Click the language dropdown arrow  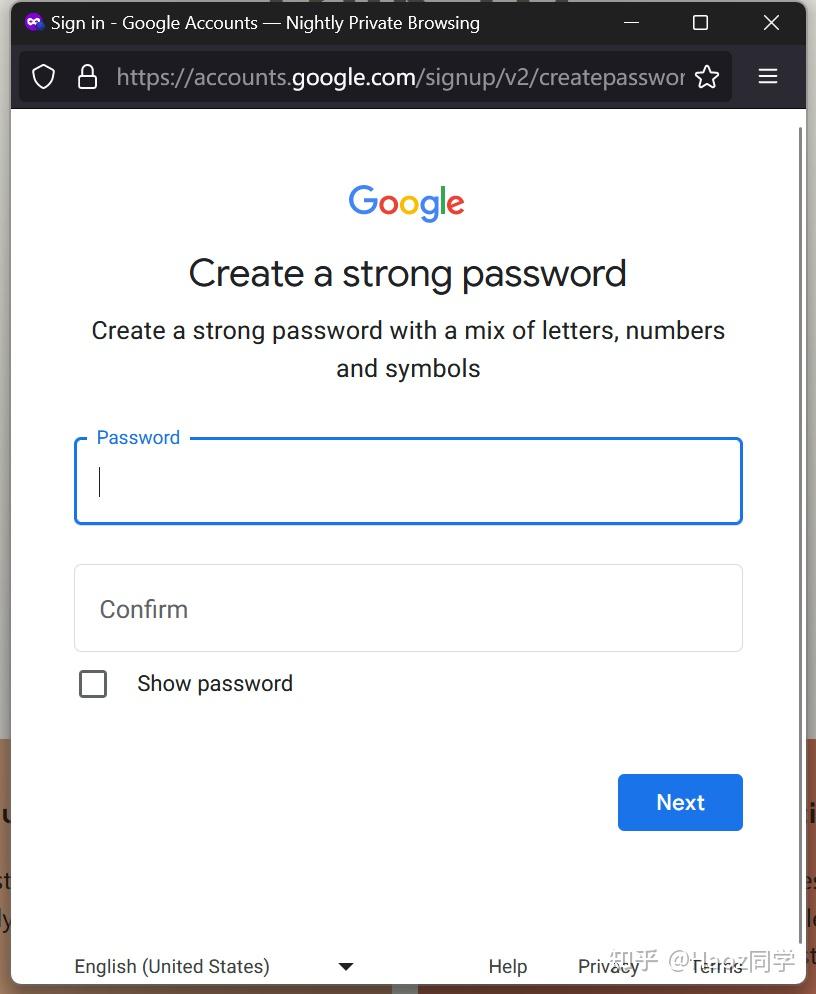(x=346, y=966)
